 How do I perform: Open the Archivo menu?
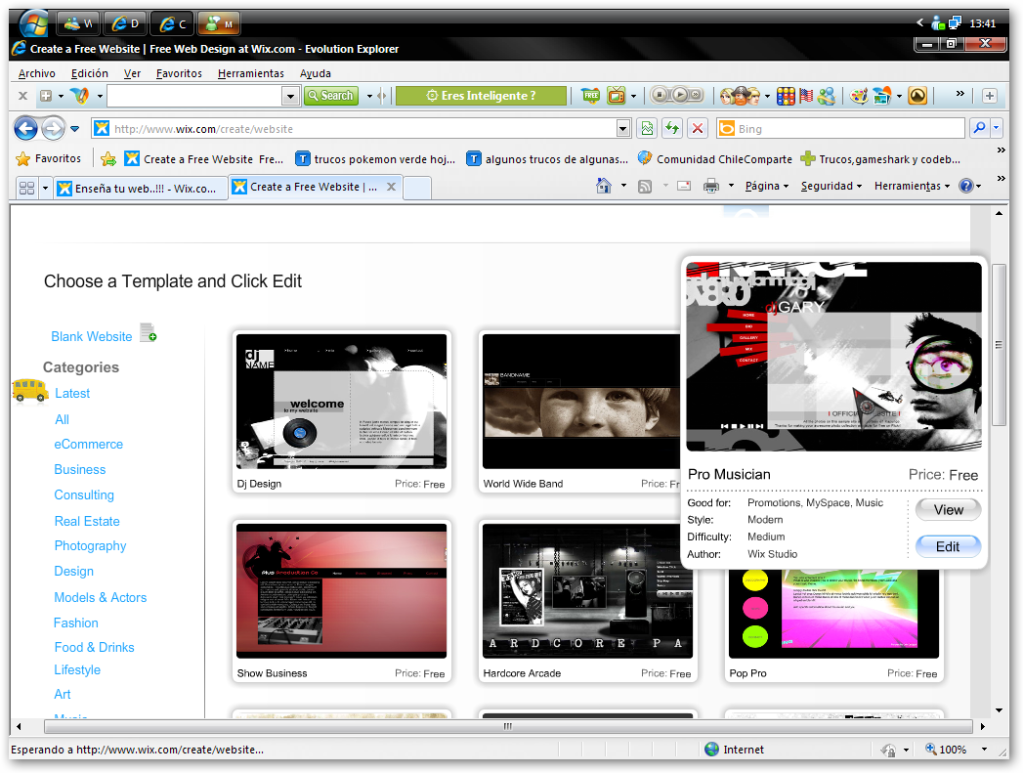tap(37, 74)
